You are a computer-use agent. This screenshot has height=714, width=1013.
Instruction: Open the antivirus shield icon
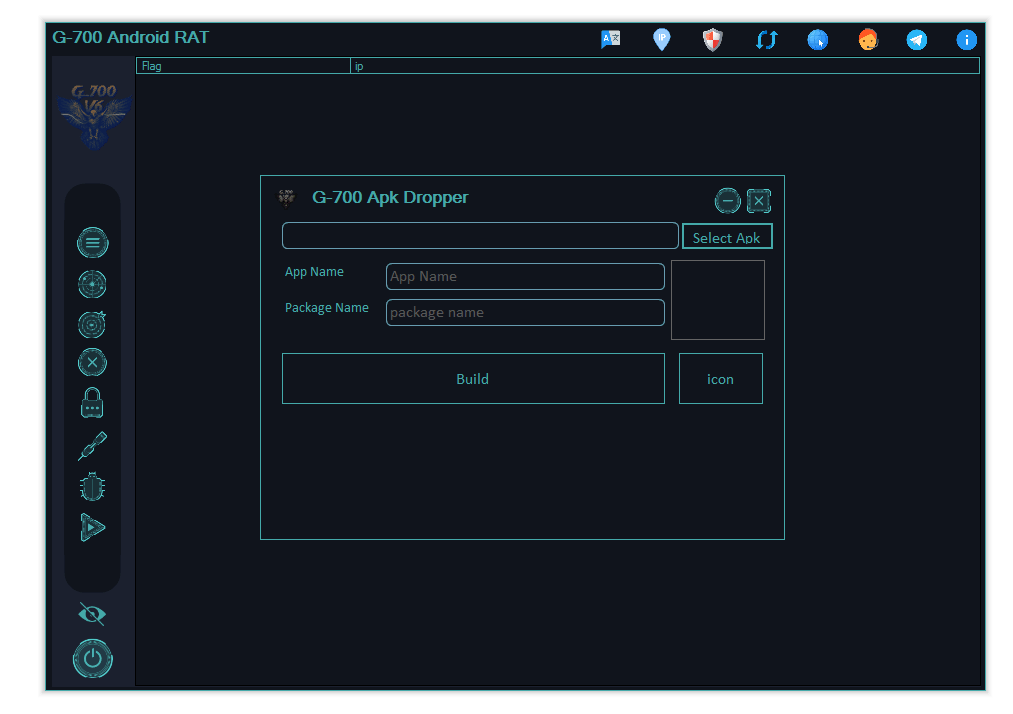pyautogui.click(x=711, y=39)
